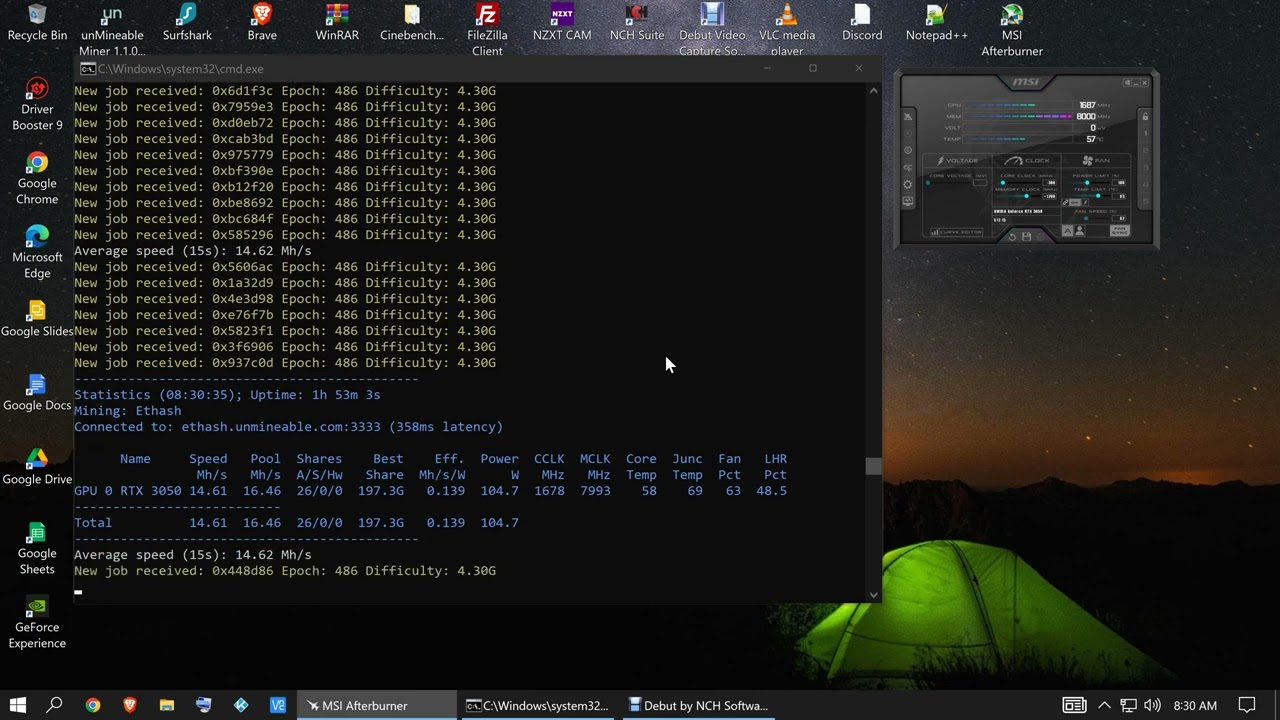
Task: Open Google Slides desktop shortcut
Action: [x=37, y=319]
